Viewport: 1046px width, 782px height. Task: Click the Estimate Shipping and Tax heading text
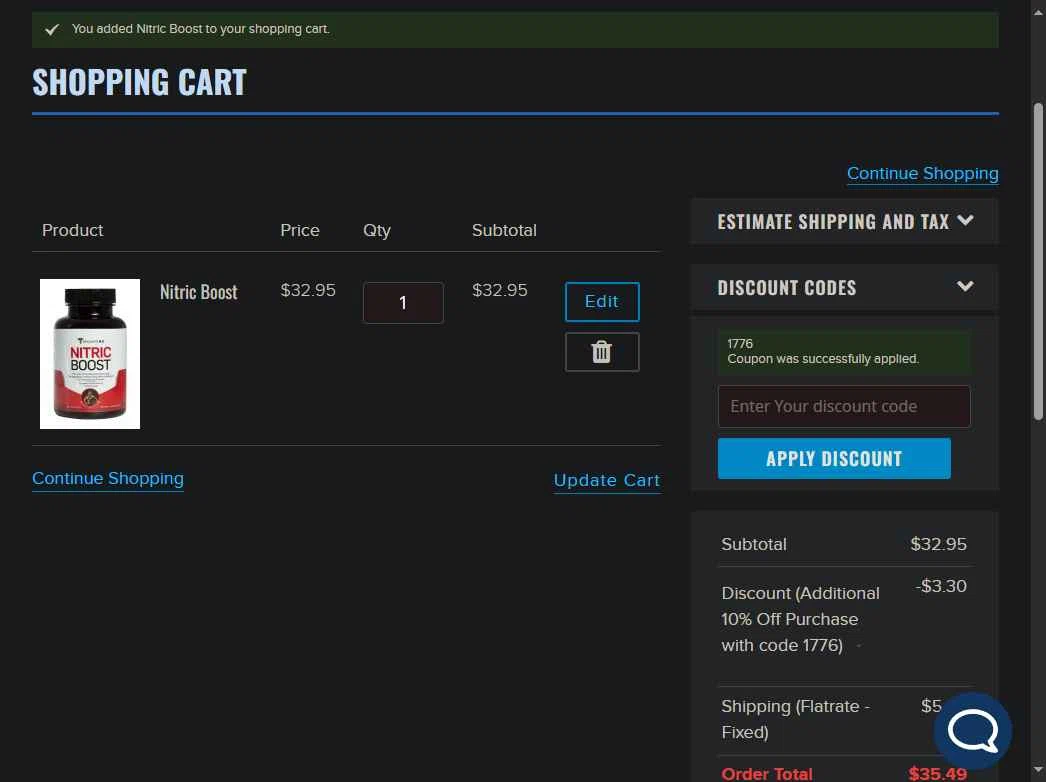833,222
